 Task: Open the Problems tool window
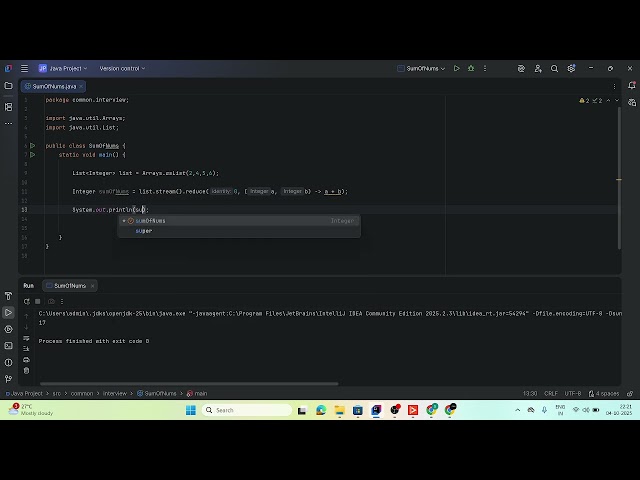8,362
